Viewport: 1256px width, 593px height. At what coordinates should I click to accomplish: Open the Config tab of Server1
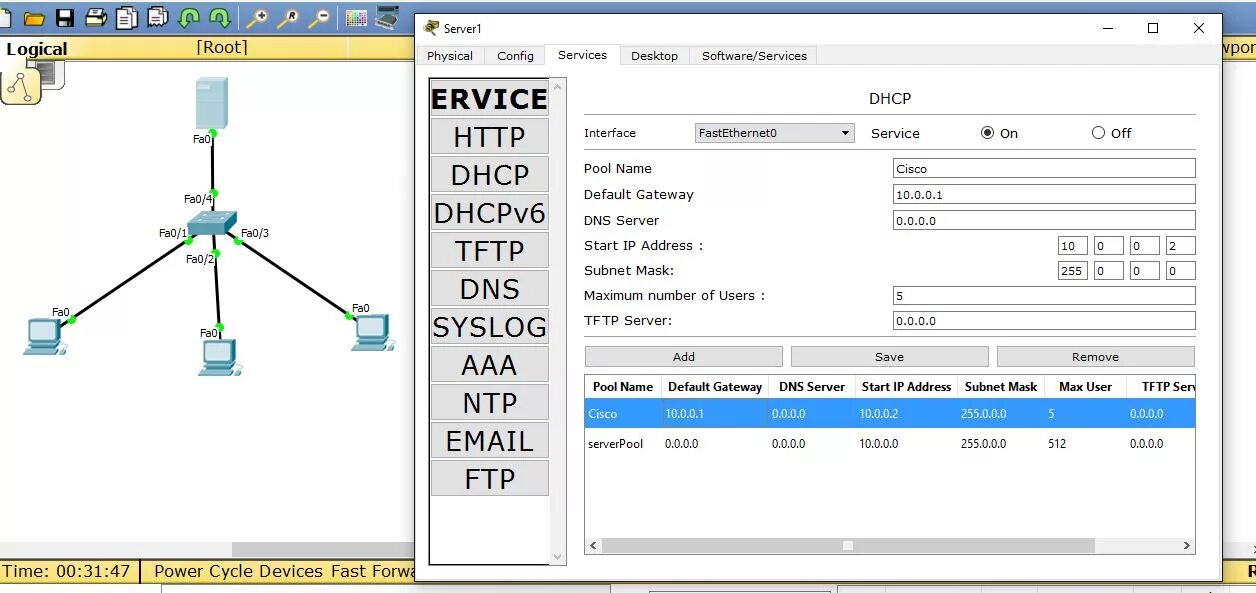[515, 56]
